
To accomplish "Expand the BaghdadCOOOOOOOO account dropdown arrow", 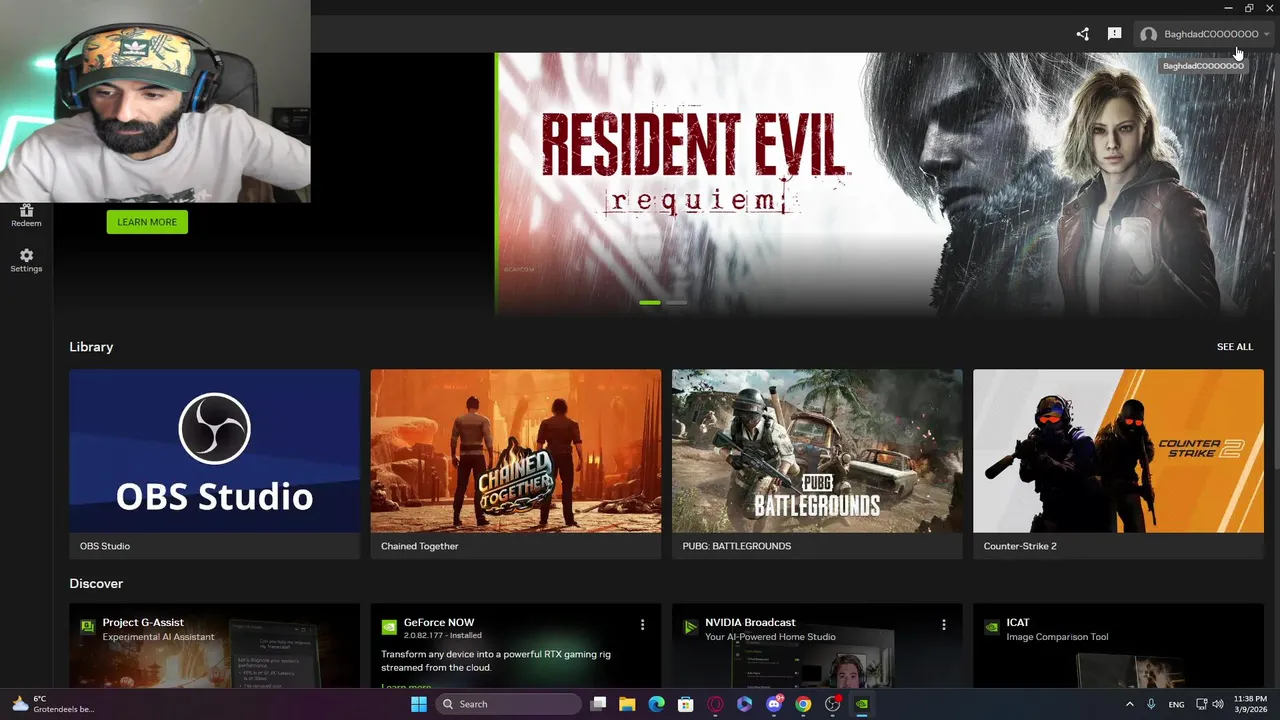I will coord(1266,34).
